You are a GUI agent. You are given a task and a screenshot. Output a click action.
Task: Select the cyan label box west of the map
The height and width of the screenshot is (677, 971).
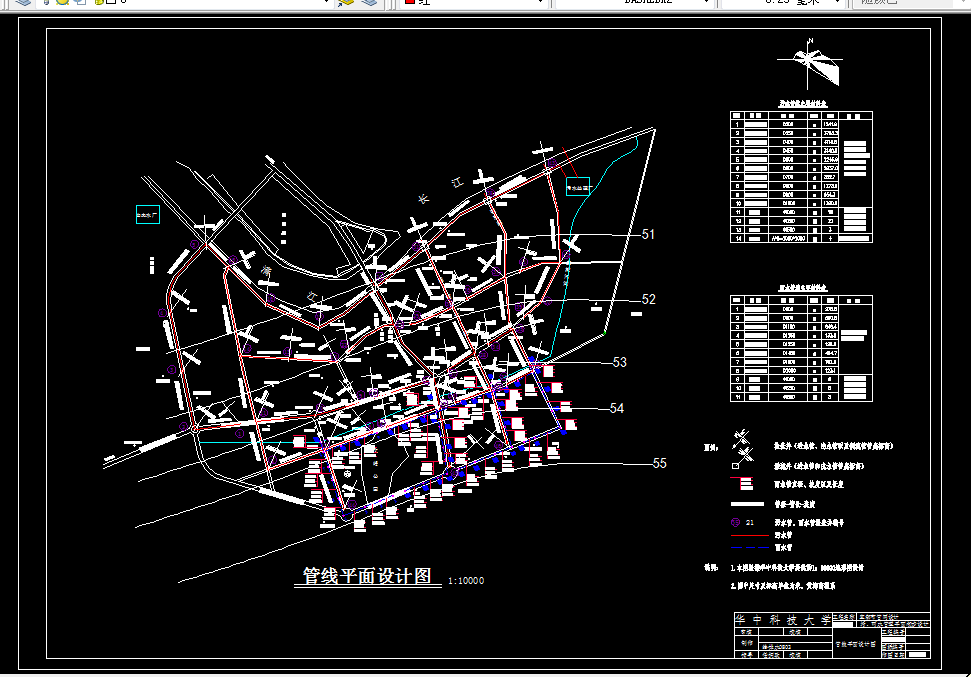click(x=148, y=215)
